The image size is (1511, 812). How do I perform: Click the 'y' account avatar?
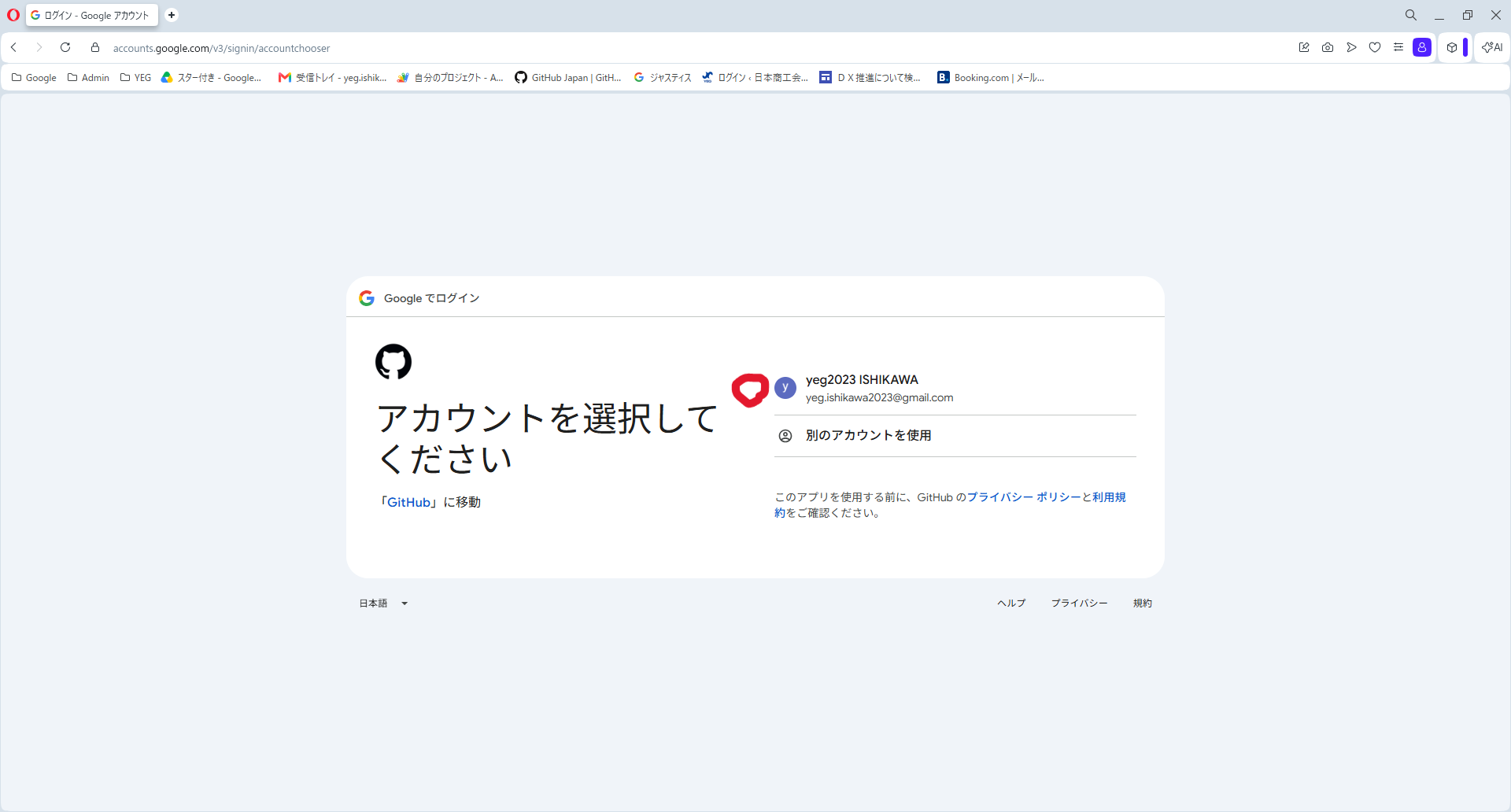tap(785, 387)
